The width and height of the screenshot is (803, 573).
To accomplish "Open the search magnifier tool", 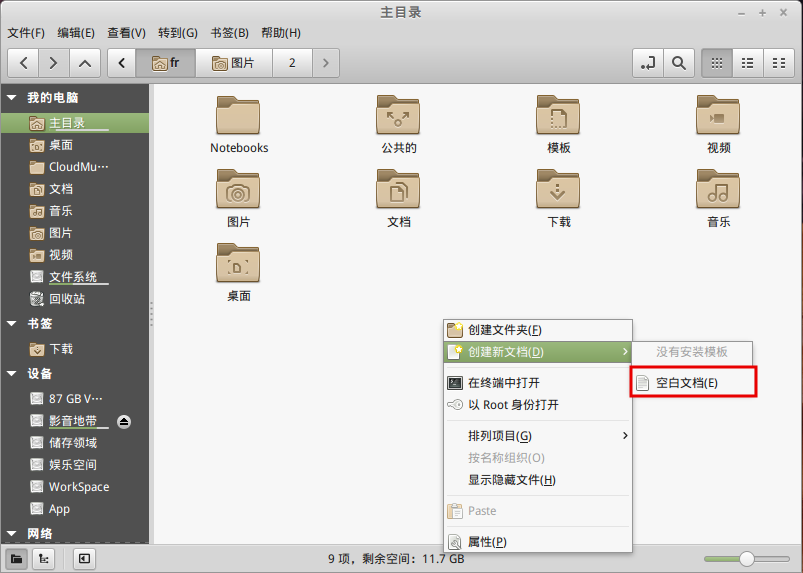I will [678, 63].
